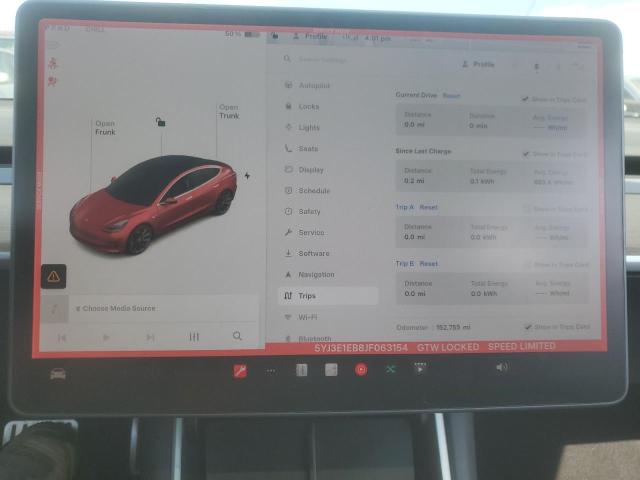Tap Profile button in settings header
This screenshot has width=640, height=480.
pos(478,64)
